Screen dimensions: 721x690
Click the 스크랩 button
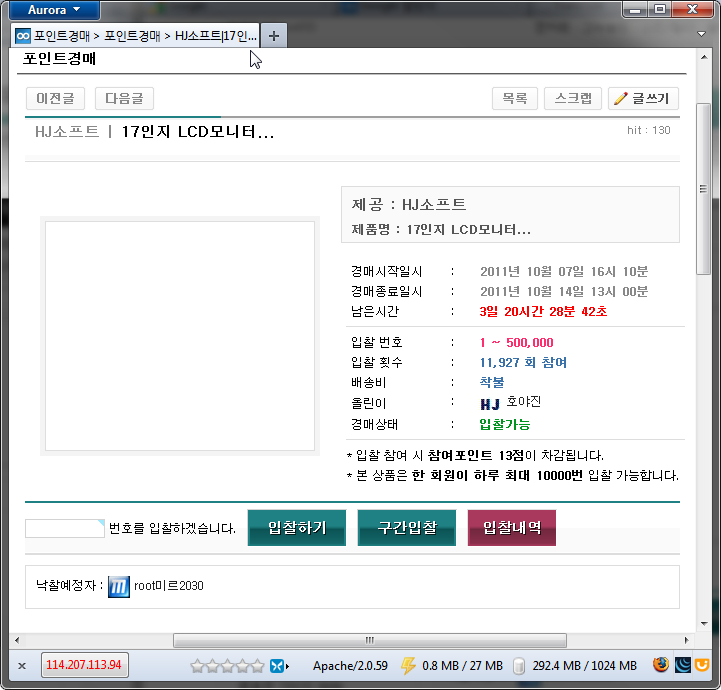(572, 98)
